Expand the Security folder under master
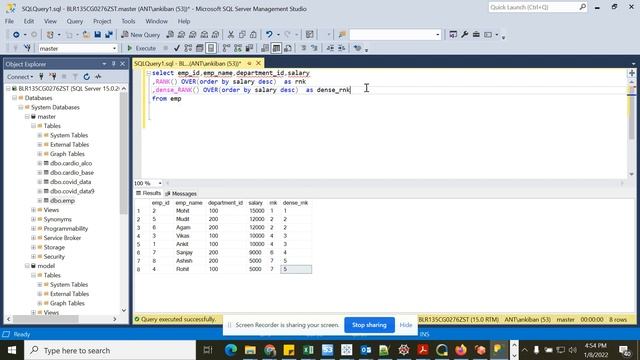Viewport: 640px width, 360px height. [33, 256]
